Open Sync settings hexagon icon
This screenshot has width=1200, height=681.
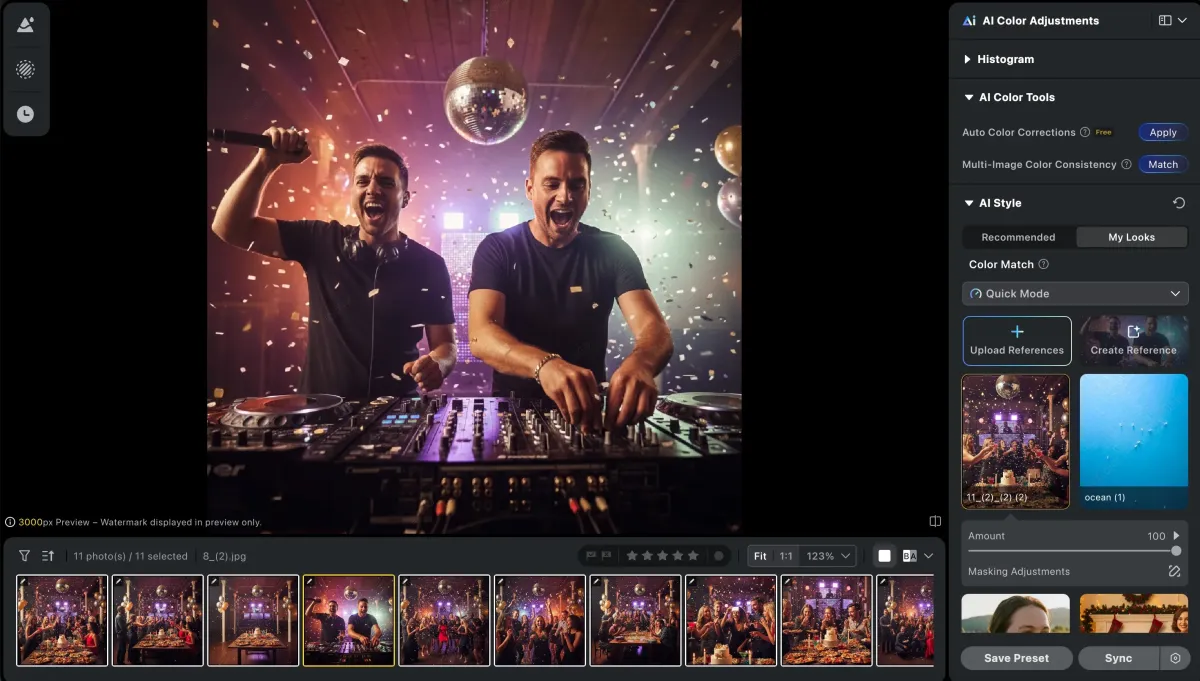click(1175, 658)
